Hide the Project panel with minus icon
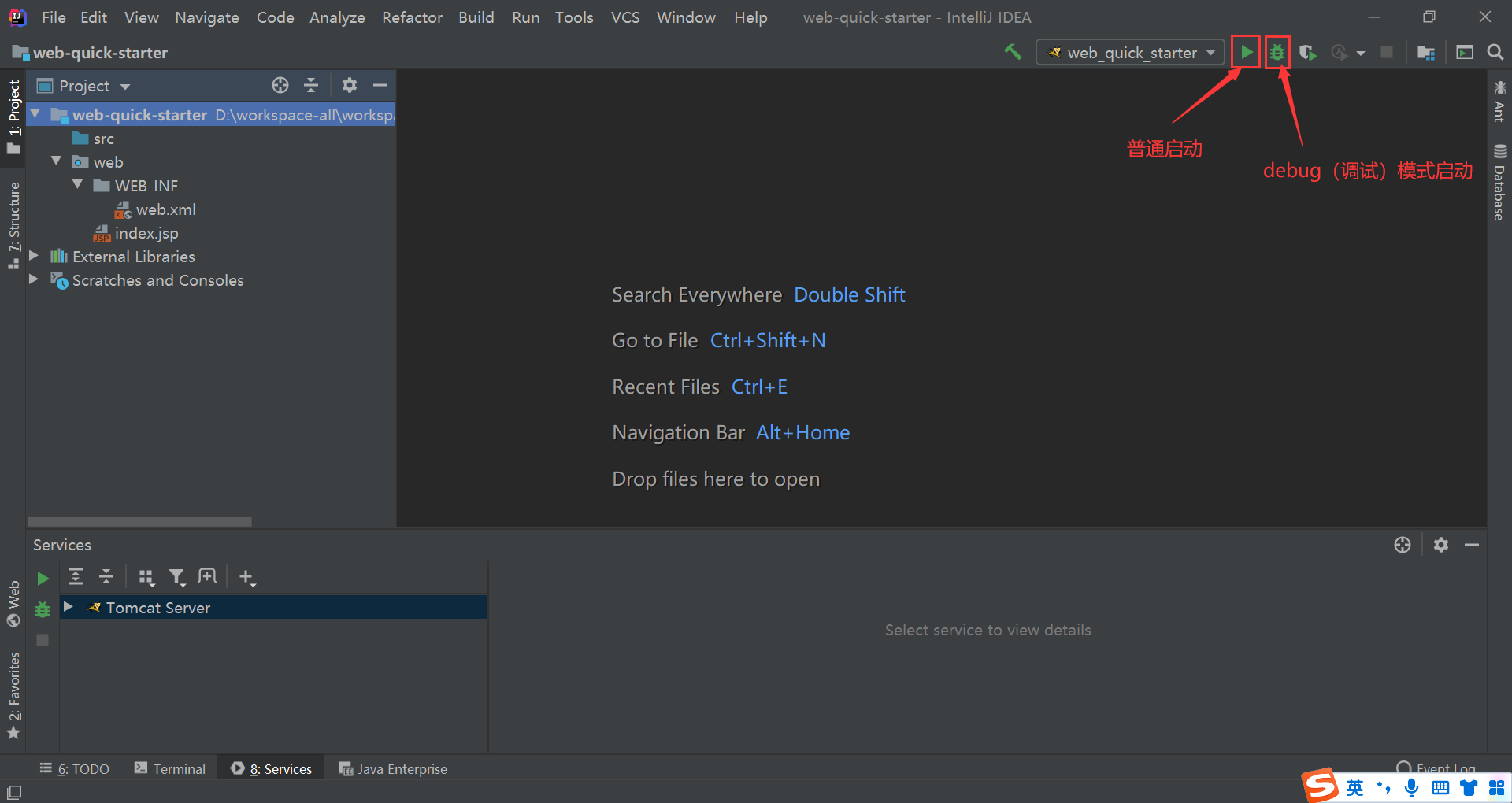The image size is (1512, 803). (380, 85)
